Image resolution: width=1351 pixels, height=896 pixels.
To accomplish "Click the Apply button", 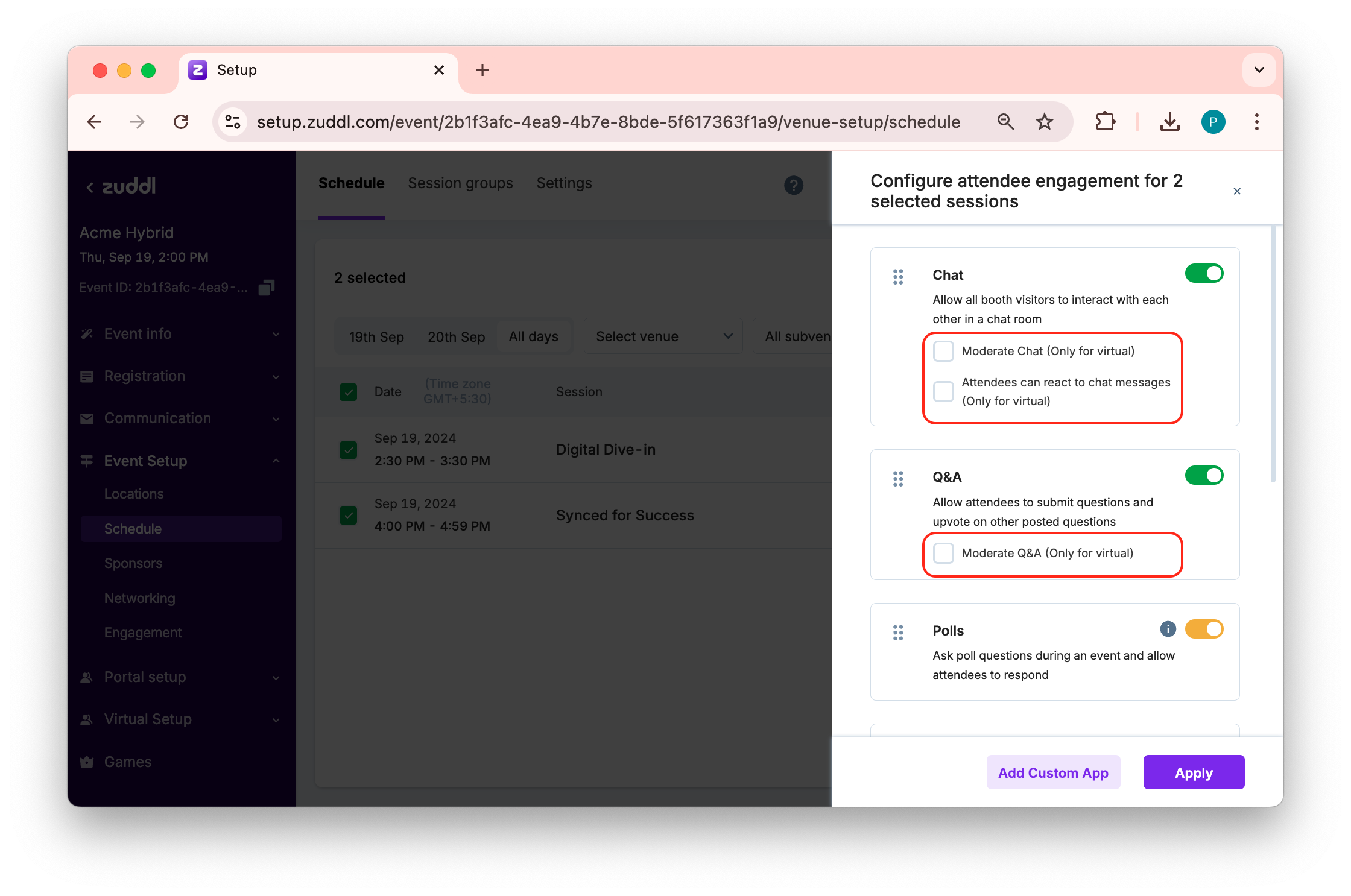I will coord(1193,772).
